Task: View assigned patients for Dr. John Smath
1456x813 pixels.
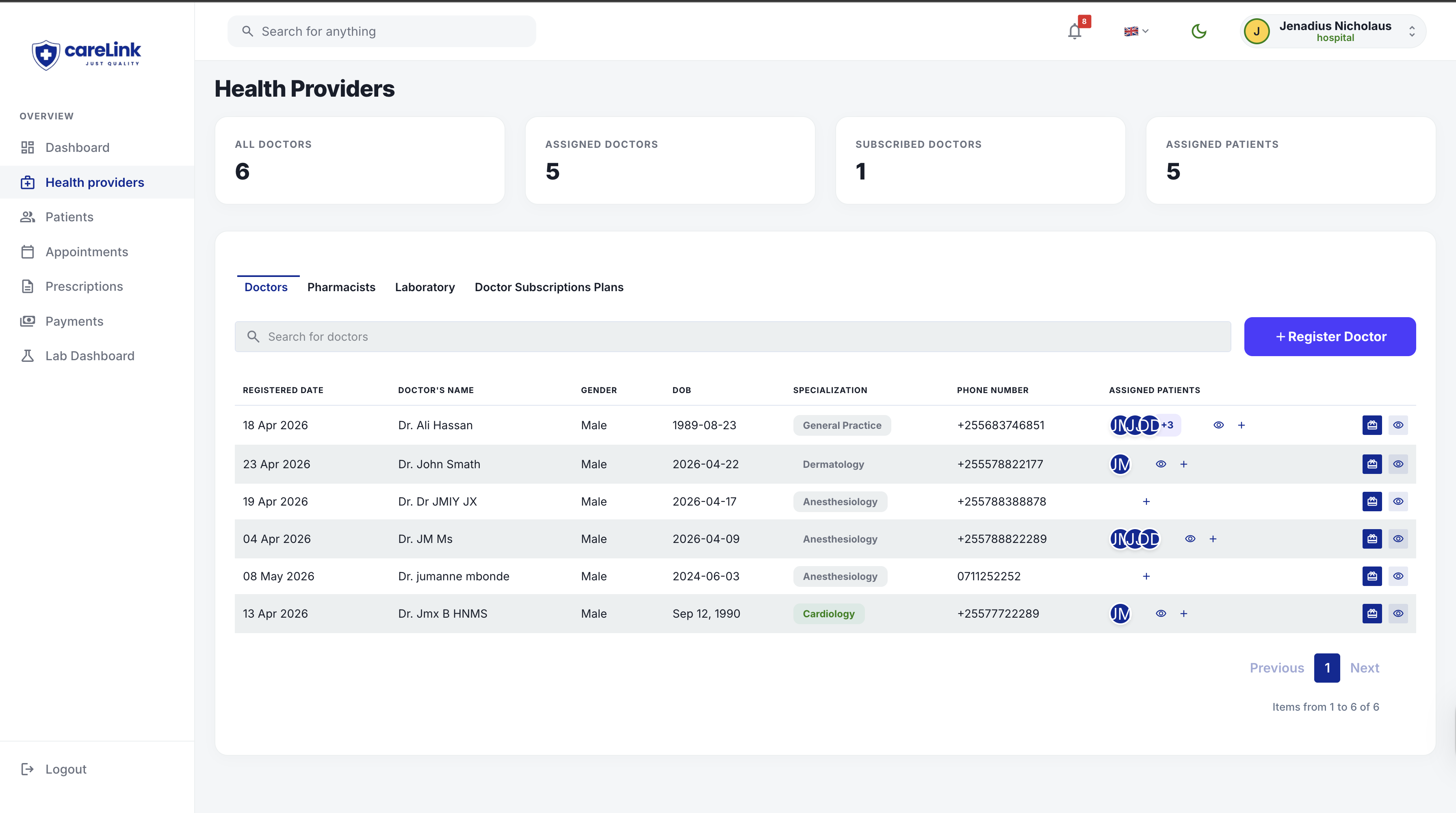Action: click(x=1161, y=464)
